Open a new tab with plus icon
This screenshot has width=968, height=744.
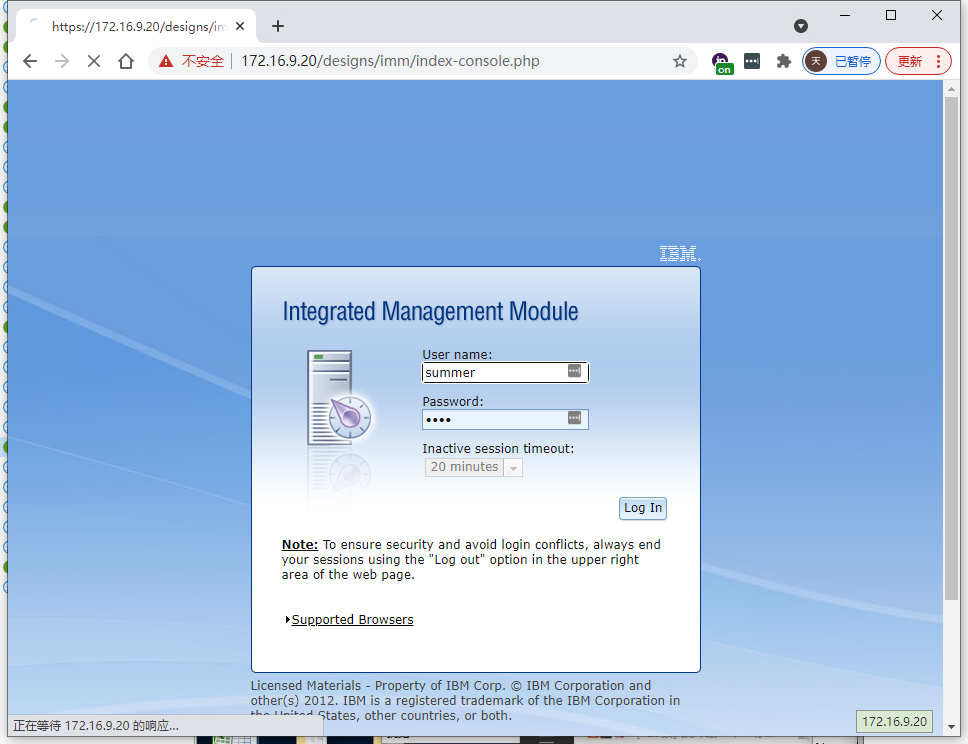pyautogui.click(x=278, y=26)
